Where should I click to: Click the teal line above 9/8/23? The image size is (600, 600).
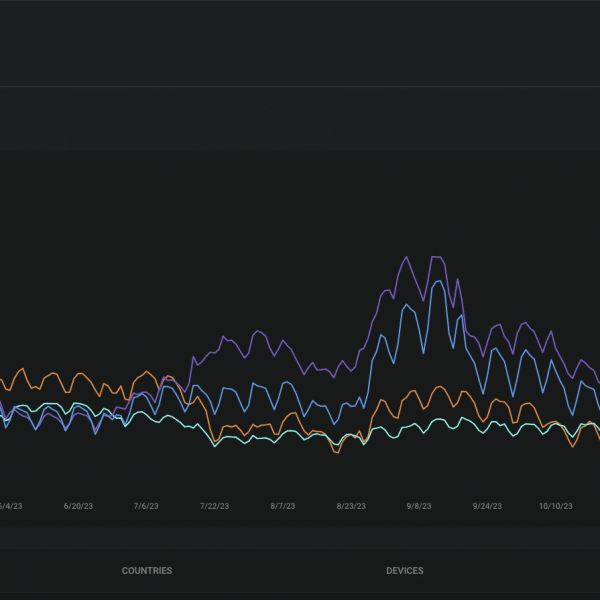coord(419,430)
